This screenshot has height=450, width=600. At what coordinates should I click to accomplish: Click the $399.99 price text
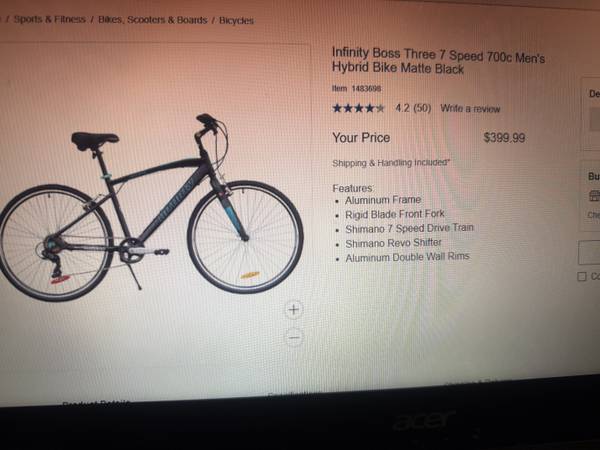[x=504, y=138]
